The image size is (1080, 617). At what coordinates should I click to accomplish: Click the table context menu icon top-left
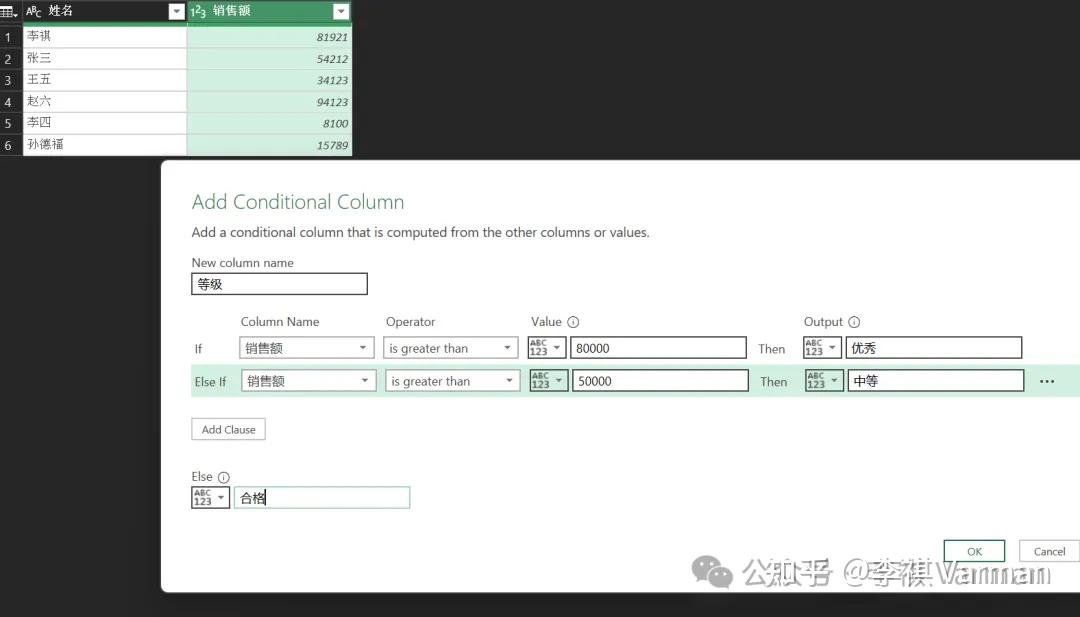pyautogui.click(x=9, y=10)
